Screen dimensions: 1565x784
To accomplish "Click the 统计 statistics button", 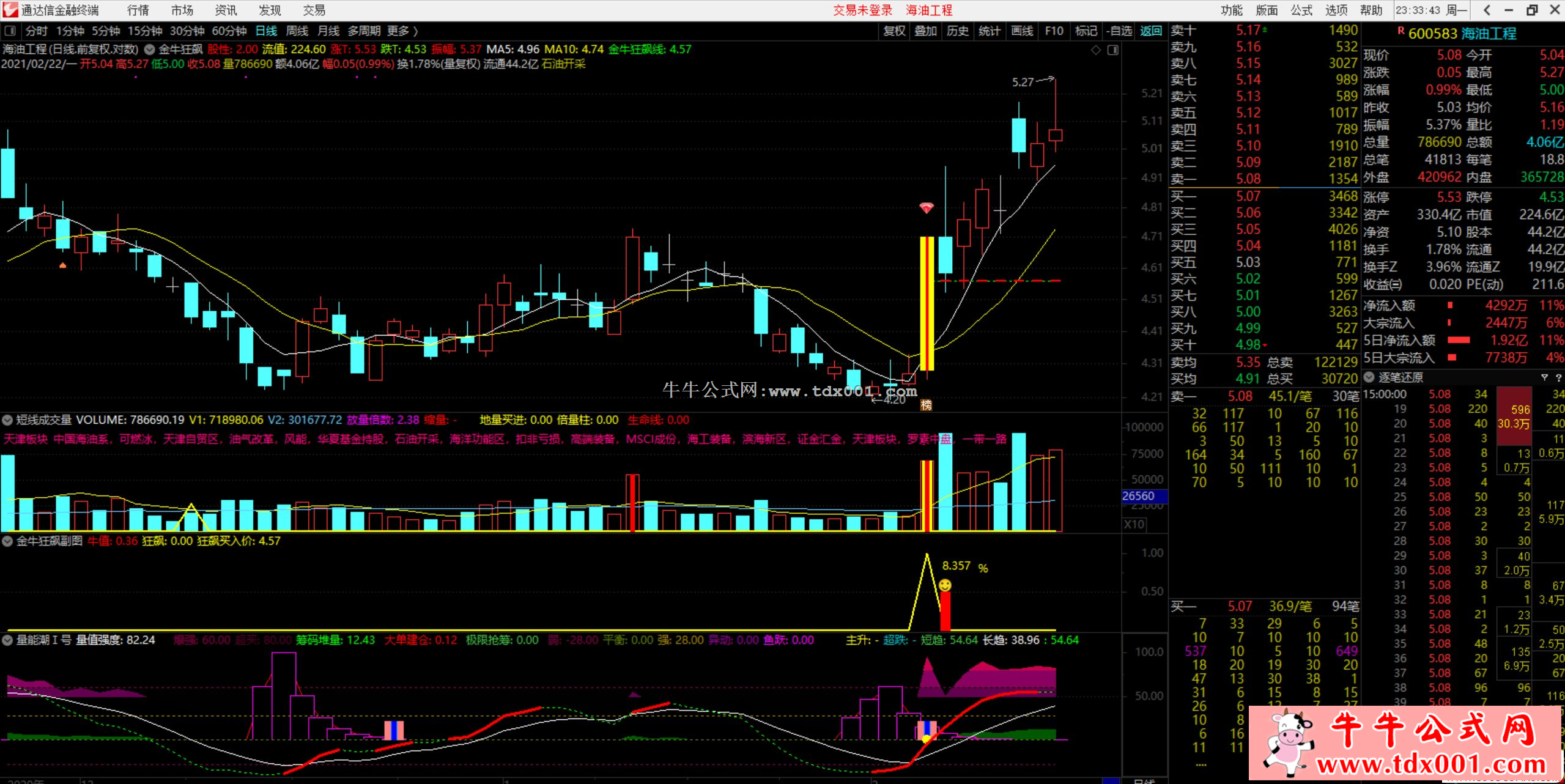I will click(990, 31).
